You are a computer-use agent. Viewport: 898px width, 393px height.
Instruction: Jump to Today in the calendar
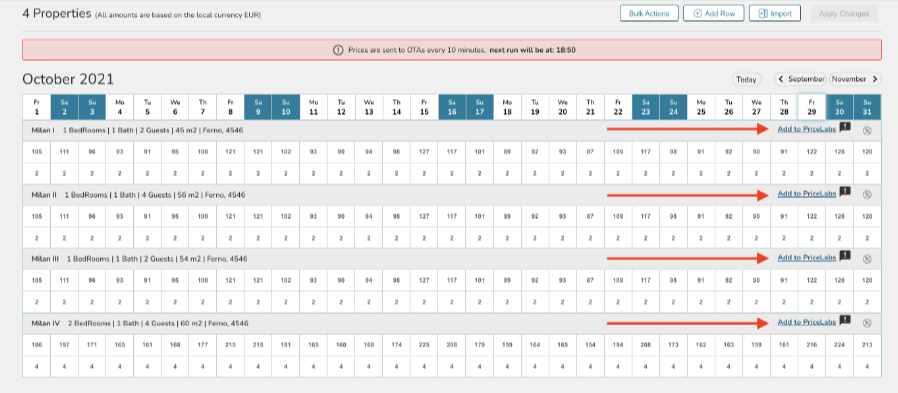click(x=746, y=79)
